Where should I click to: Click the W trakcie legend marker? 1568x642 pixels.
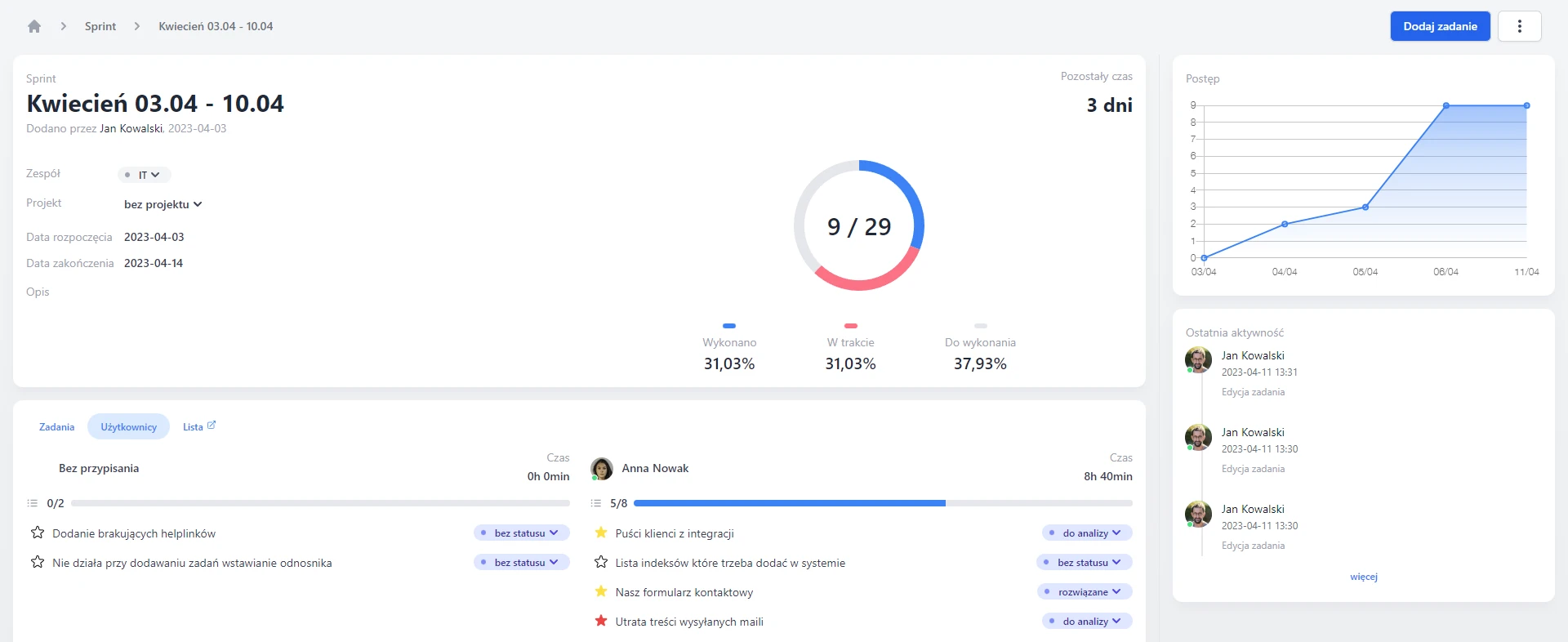coord(851,326)
